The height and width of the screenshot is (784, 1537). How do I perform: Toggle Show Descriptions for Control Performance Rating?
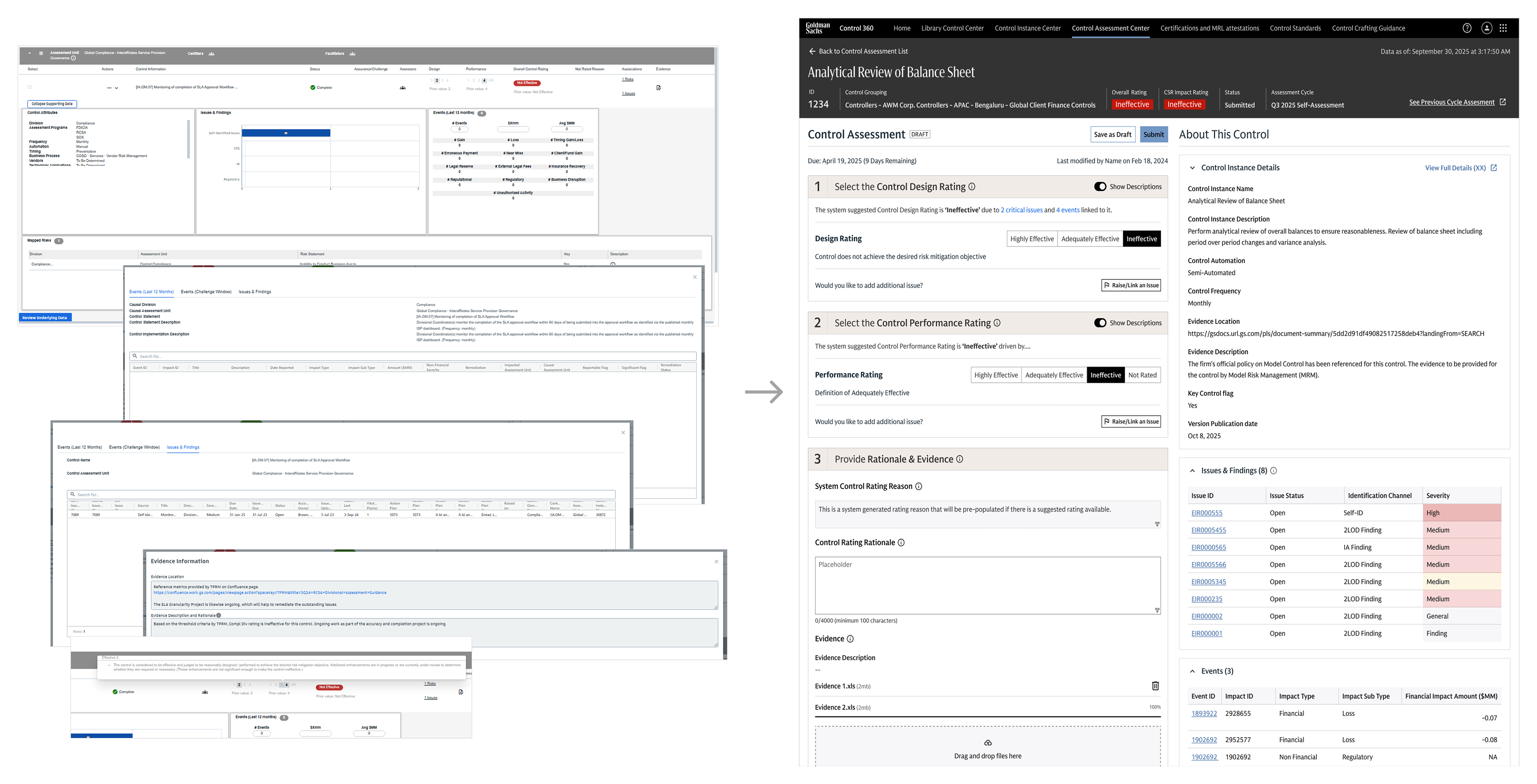[x=1100, y=323]
